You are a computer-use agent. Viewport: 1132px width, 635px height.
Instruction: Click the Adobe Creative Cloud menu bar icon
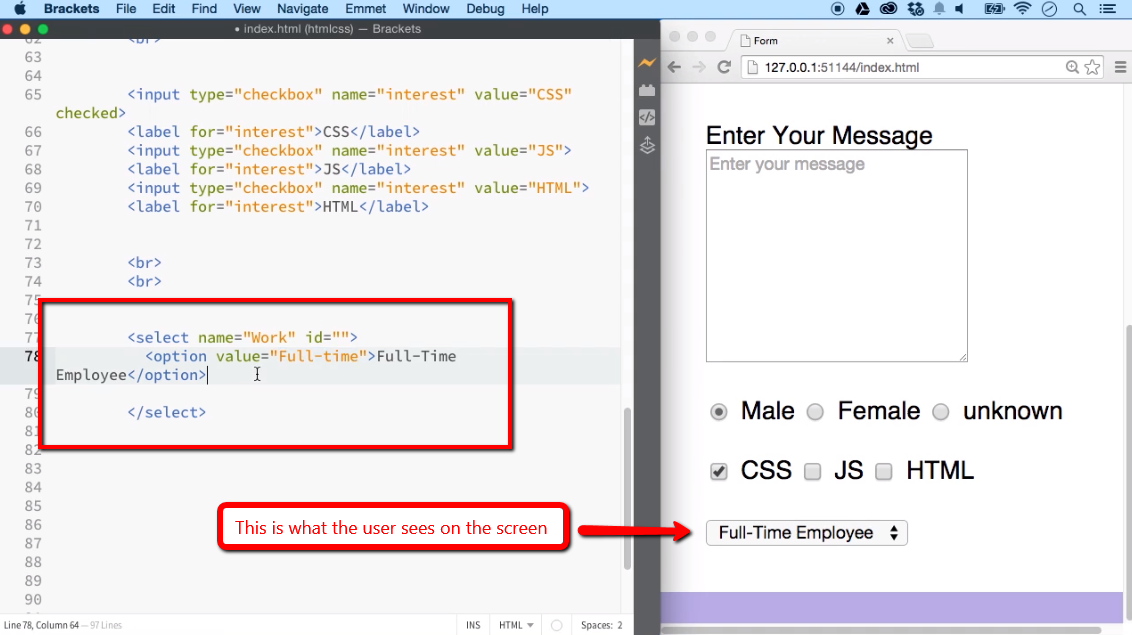tap(888, 9)
